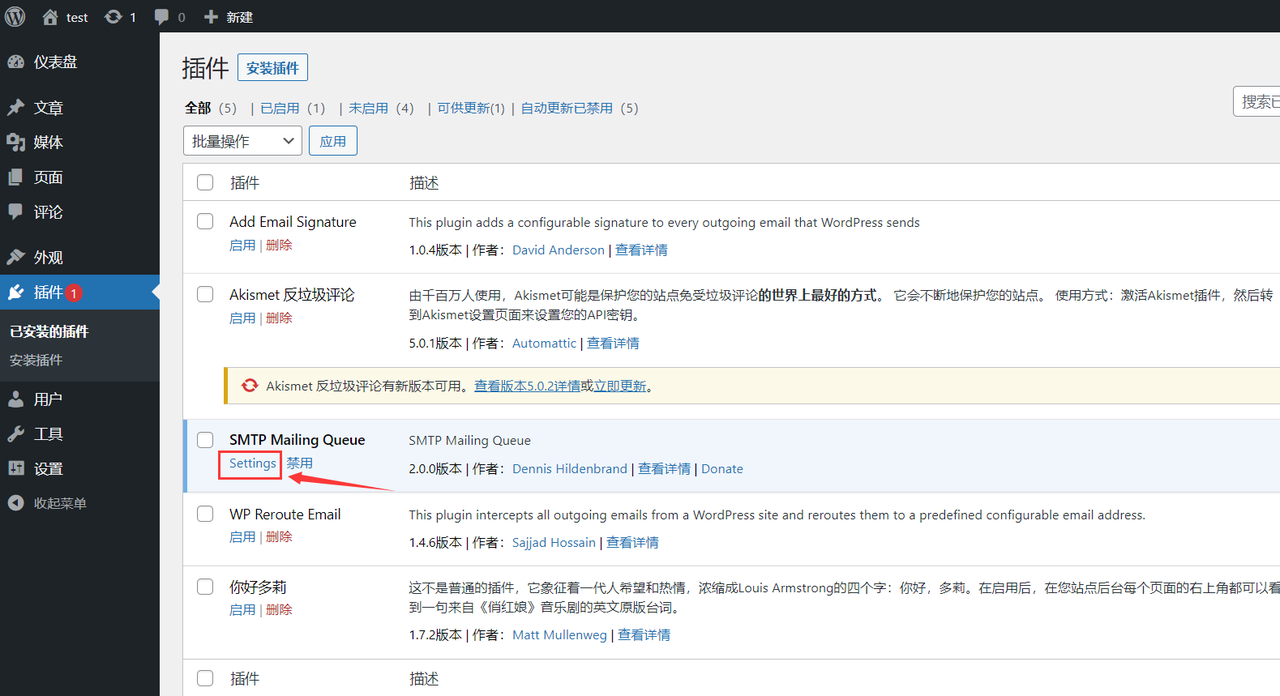Open the 媒体 media library in sidebar
Image resolution: width=1280 pixels, height=696 pixels.
click(48, 142)
